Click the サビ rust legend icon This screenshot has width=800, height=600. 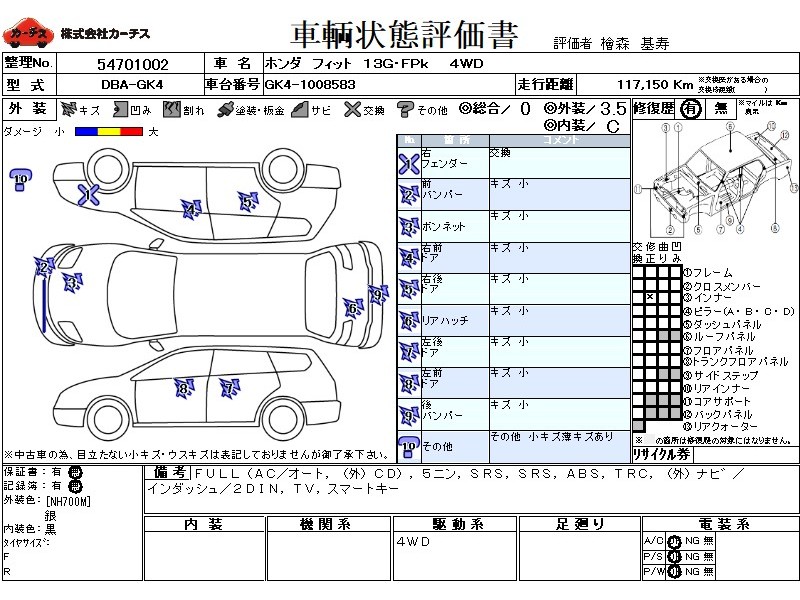(300, 110)
